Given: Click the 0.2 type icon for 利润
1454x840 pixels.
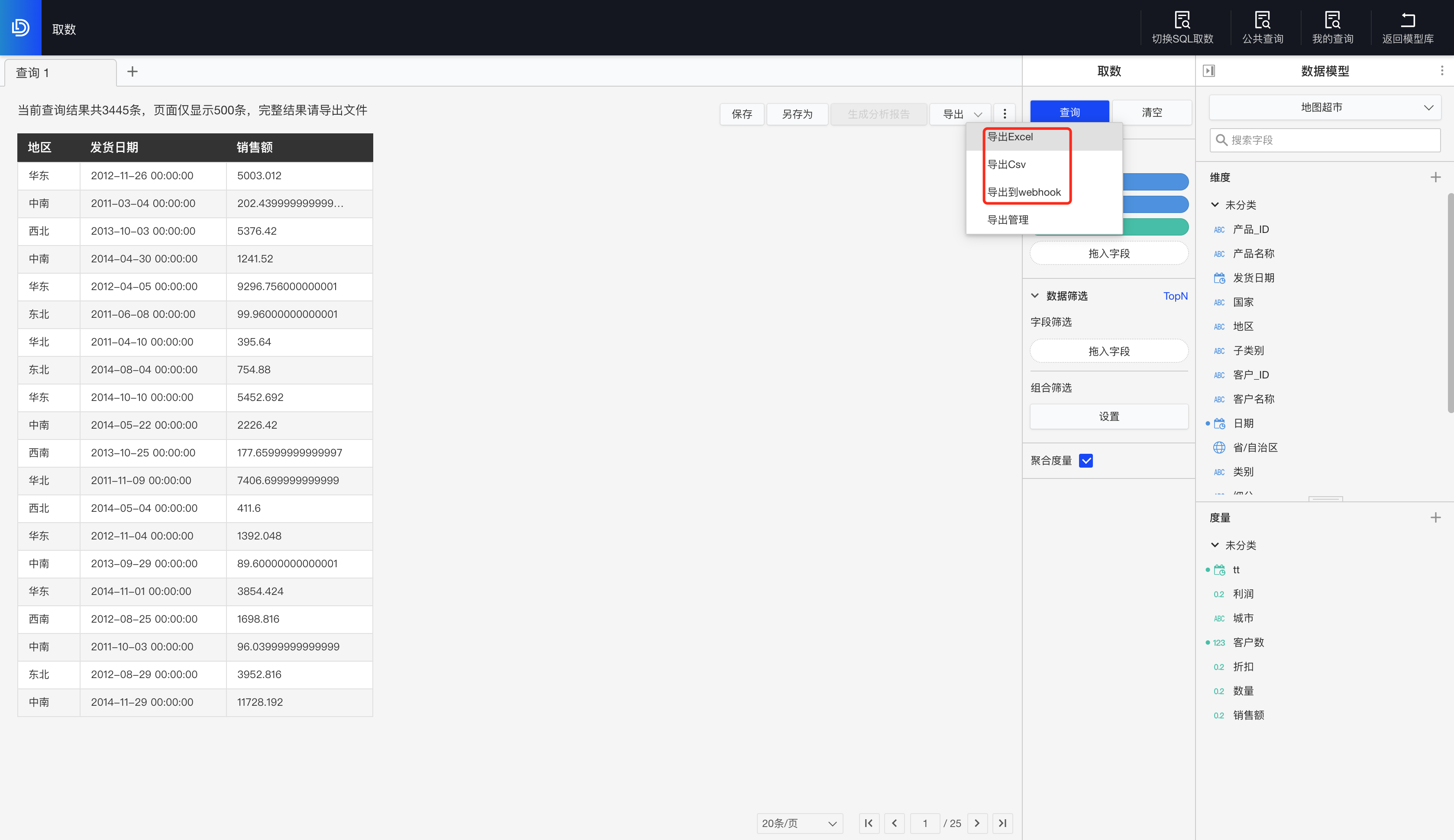Looking at the screenshot, I should (x=1219, y=594).
